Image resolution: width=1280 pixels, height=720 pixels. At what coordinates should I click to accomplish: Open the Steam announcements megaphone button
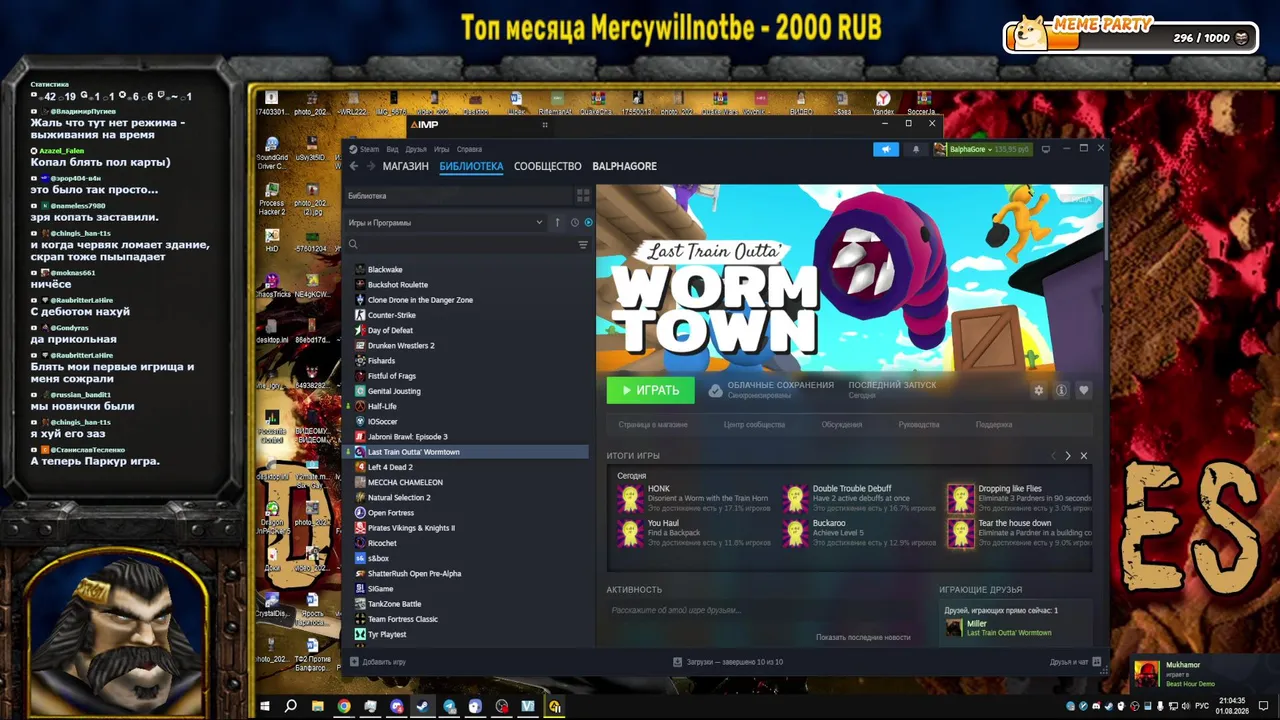[x=886, y=149]
